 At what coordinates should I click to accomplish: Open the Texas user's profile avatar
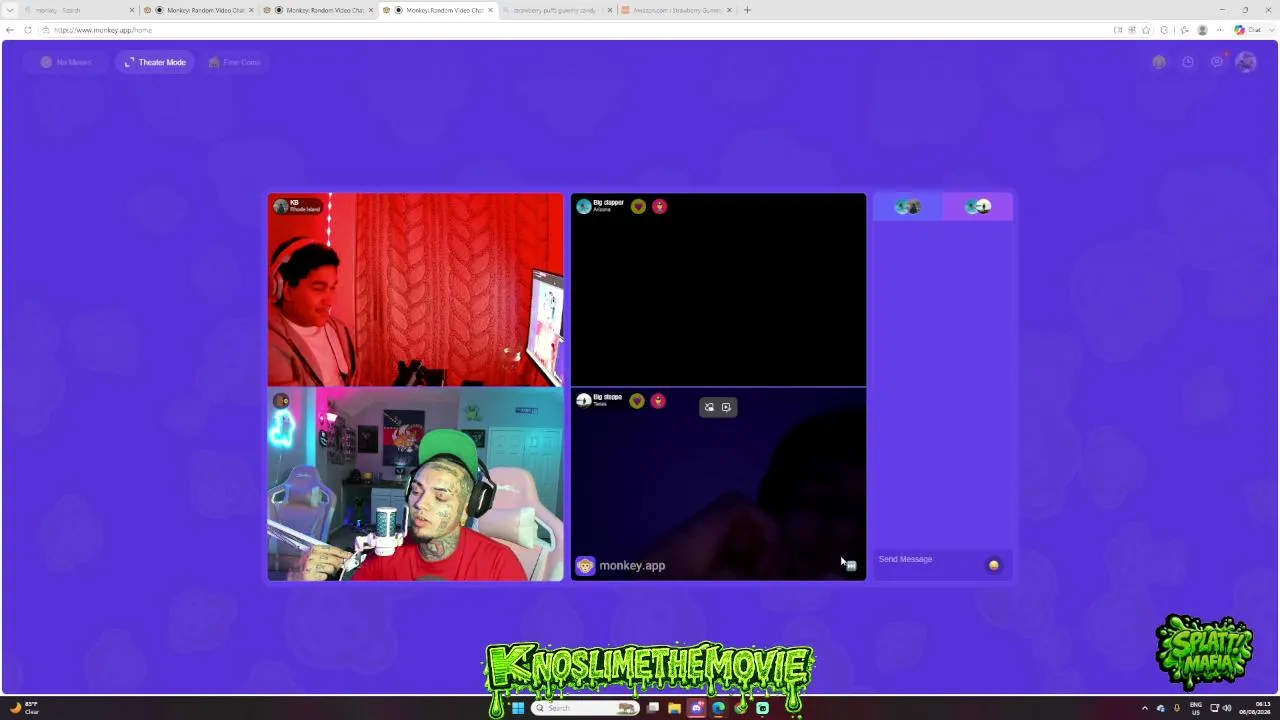(x=584, y=401)
